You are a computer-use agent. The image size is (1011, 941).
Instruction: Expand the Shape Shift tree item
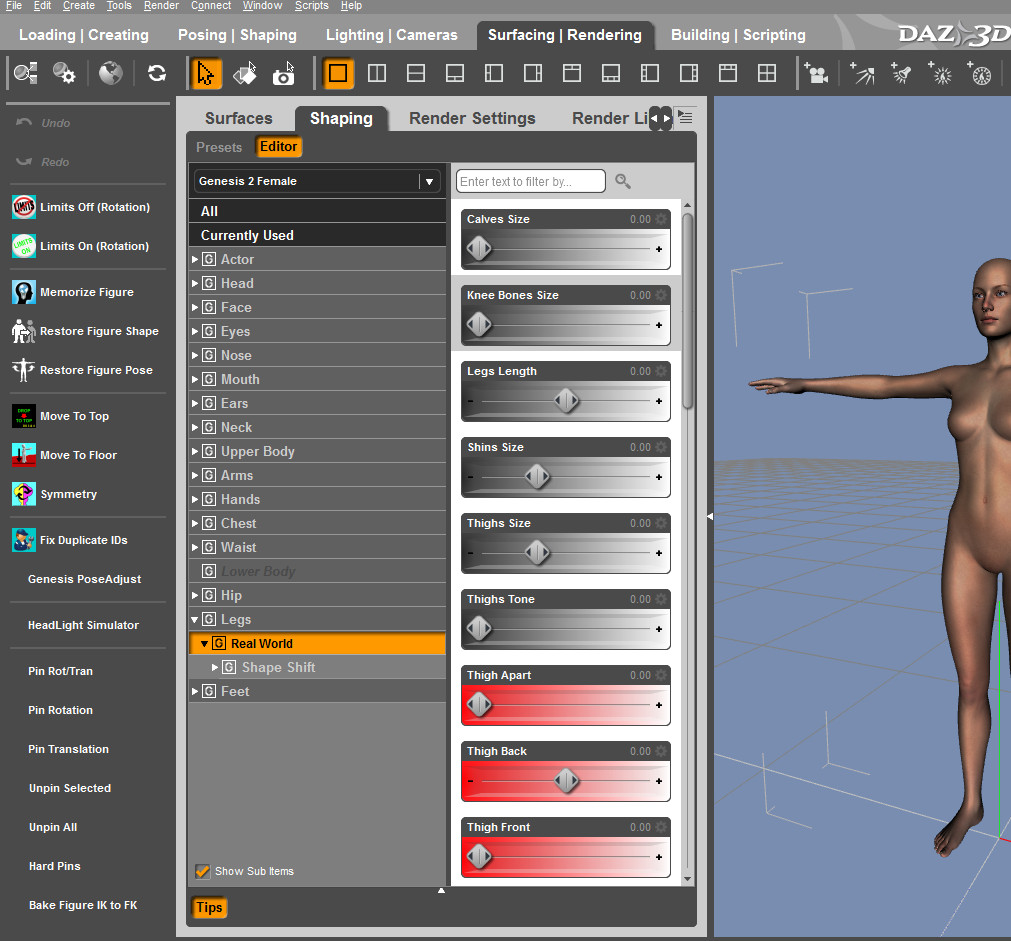pos(215,667)
